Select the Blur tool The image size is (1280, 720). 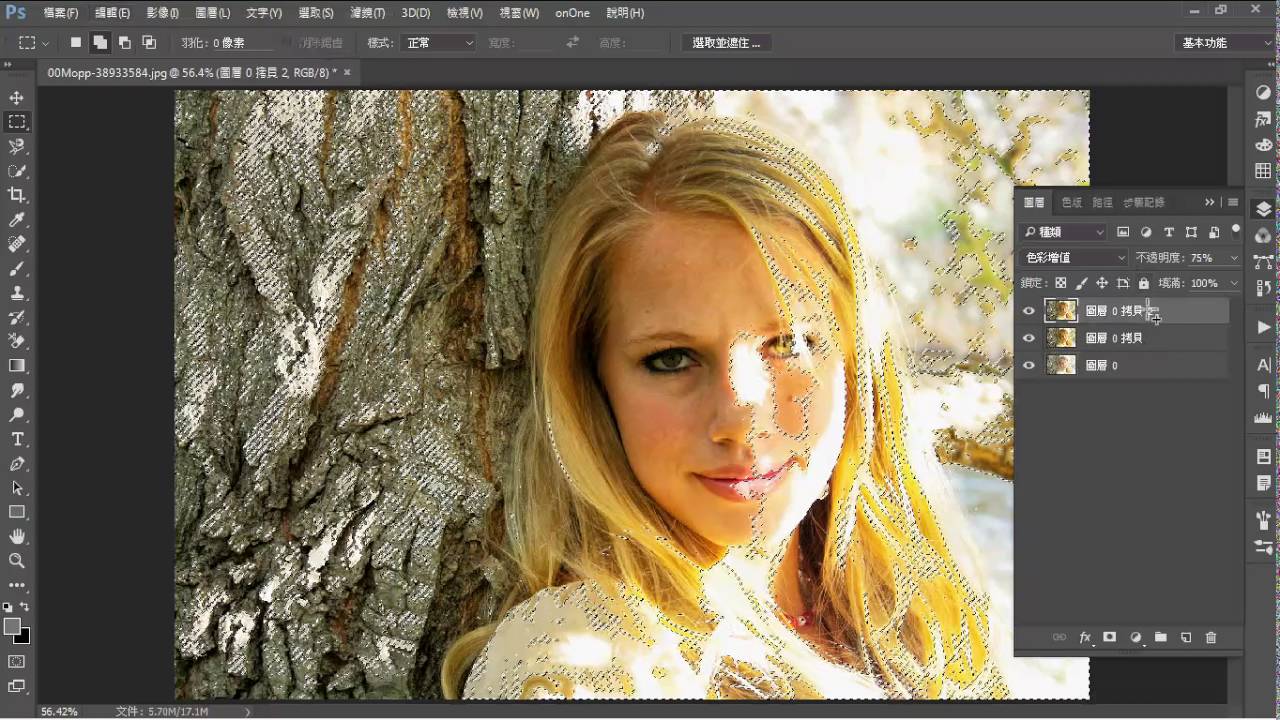pyautogui.click(x=17, y=391)
